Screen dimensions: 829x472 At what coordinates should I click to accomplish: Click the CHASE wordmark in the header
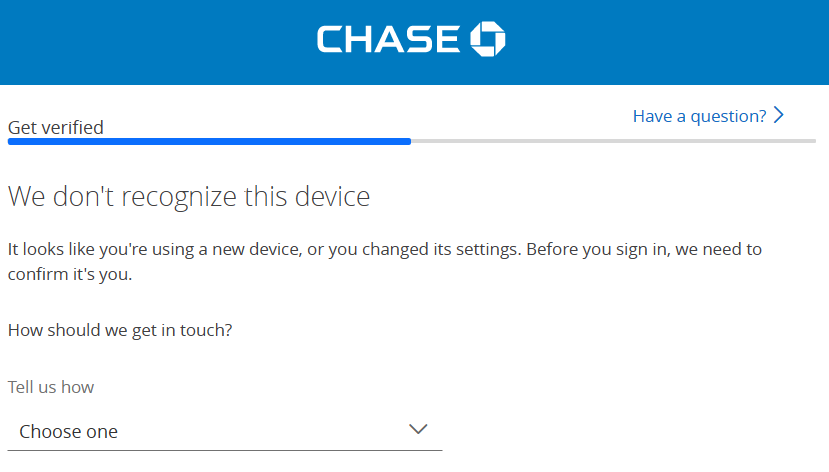pyautogui.click(x=389, y=39)
